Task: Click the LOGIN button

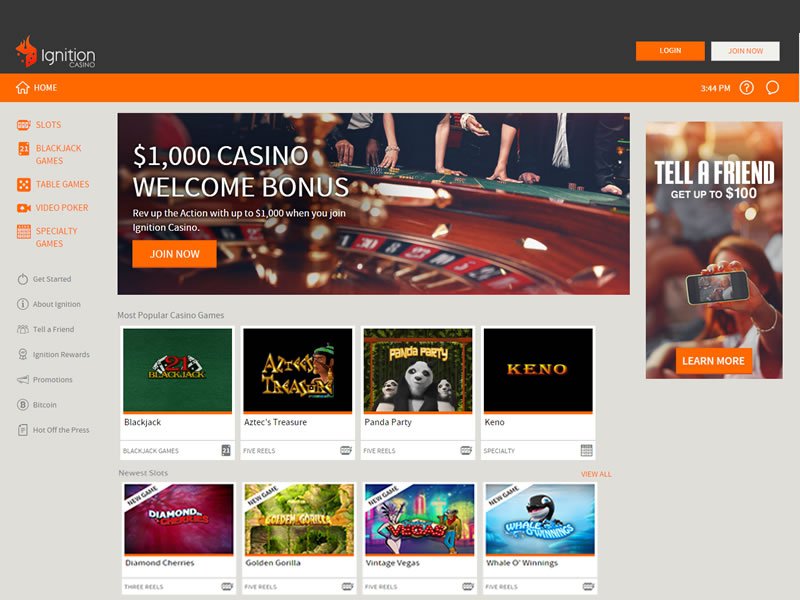Action: pyautogui.click(x=670, y=51)
